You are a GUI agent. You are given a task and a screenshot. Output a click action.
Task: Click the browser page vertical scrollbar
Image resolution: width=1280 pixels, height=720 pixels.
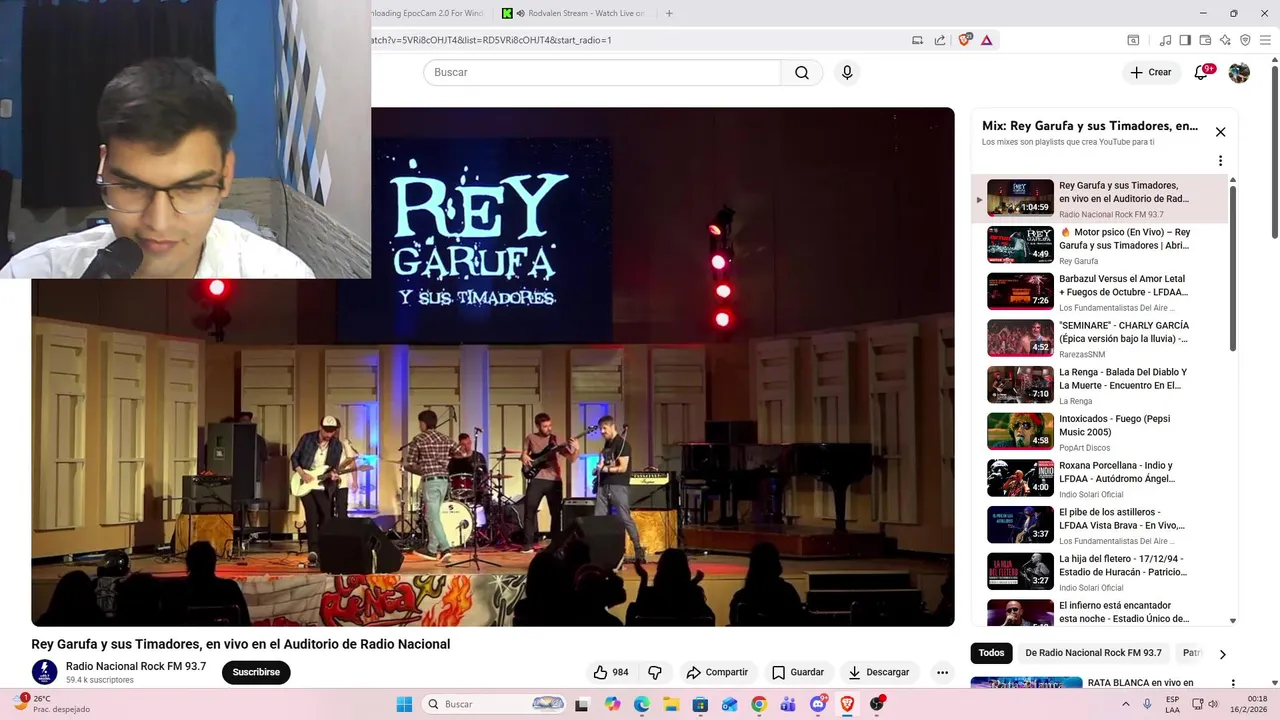[1274, 150]
